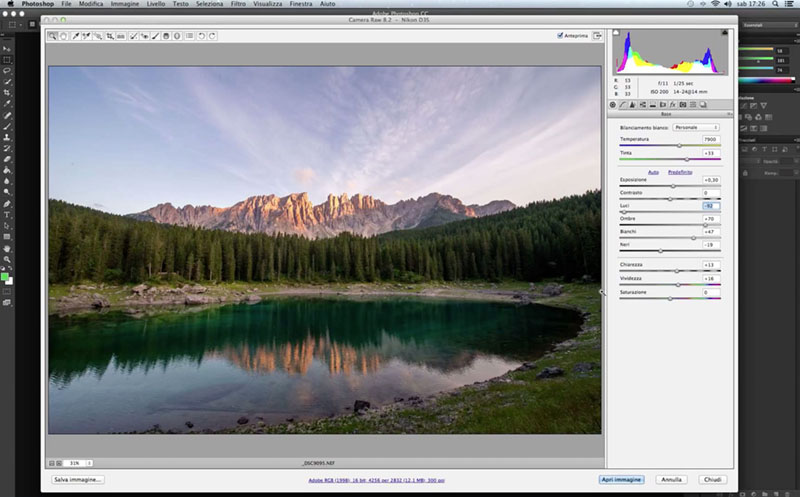Open the Base panel options menu
The width and height of the screenshot is (800, 497).
pyautogui.click(x=729, y=114)
